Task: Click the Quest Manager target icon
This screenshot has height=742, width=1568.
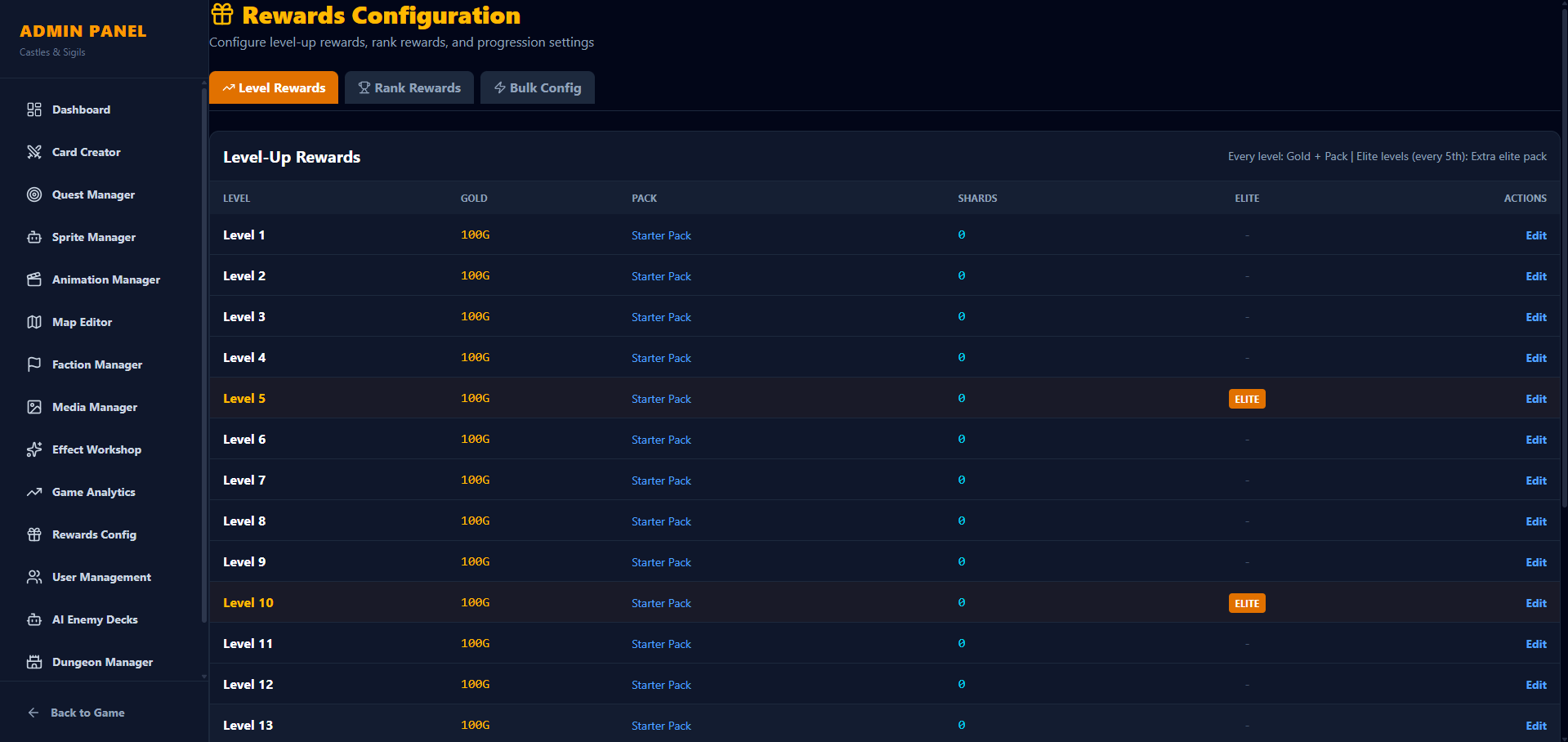Action: pyautogui.click(x=34, y=194)
